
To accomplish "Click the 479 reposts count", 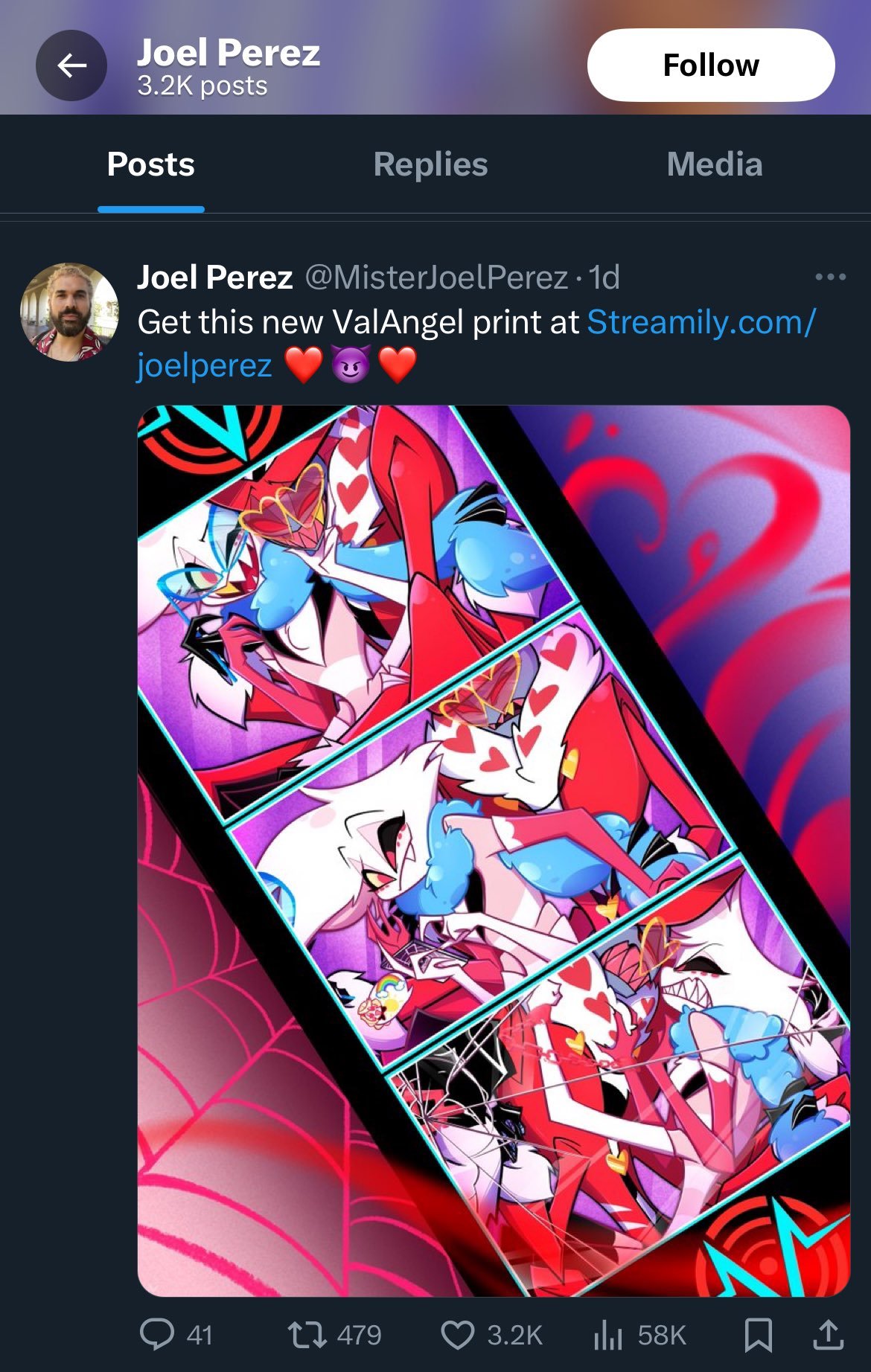I will point(359,1335).
